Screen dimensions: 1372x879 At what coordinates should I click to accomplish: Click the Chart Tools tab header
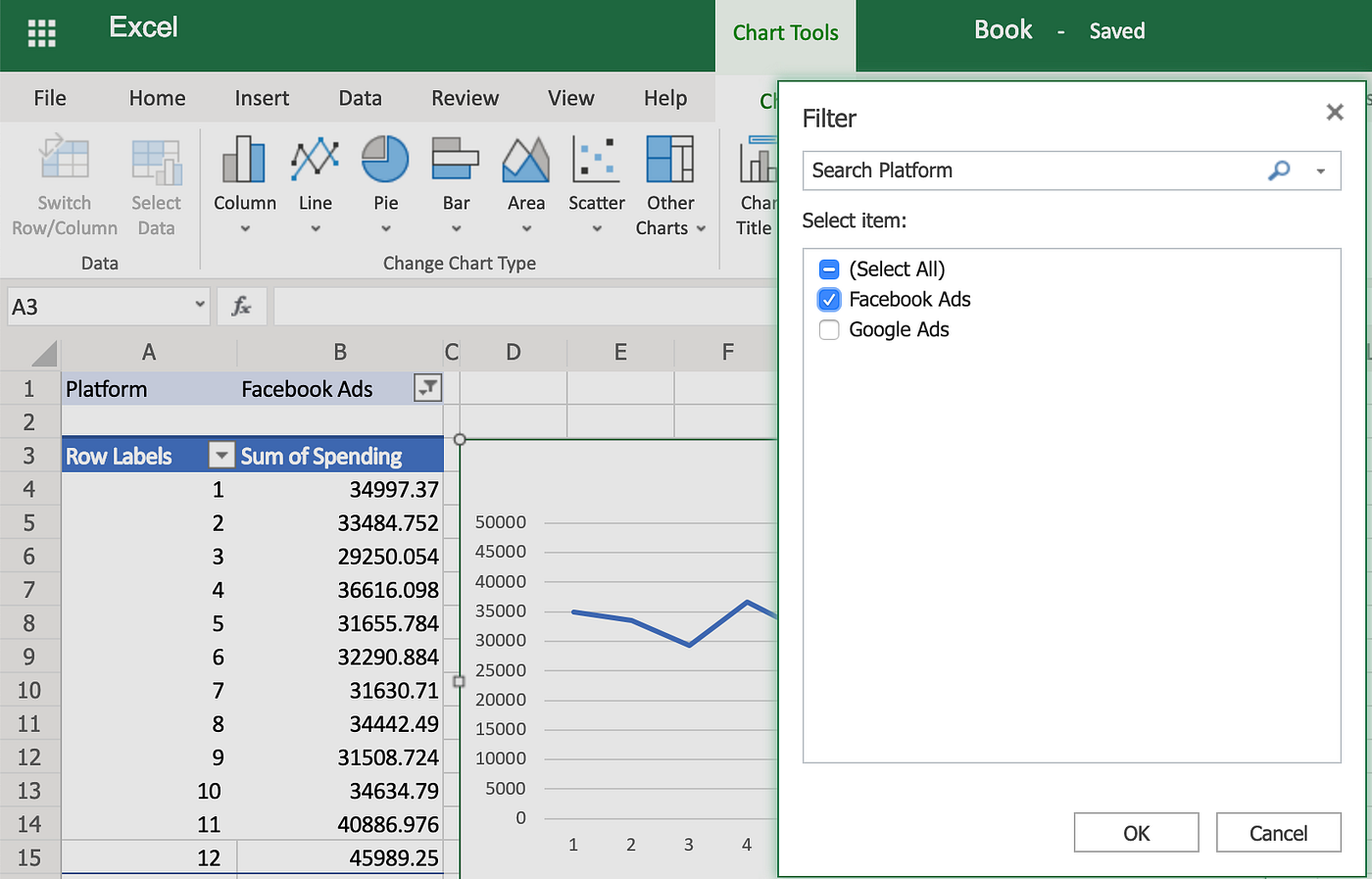coord(785,33)
